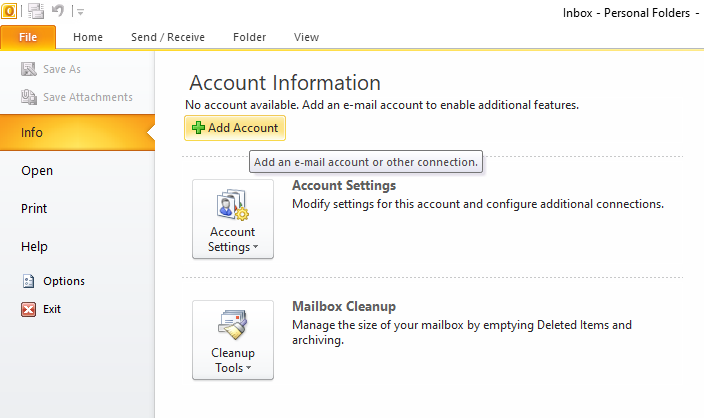Viewport: 704px width, 418px height.
Task: Click the 'Save Attachments' label in sidebar
Action: pyautogui.click(x=88, y=97)
